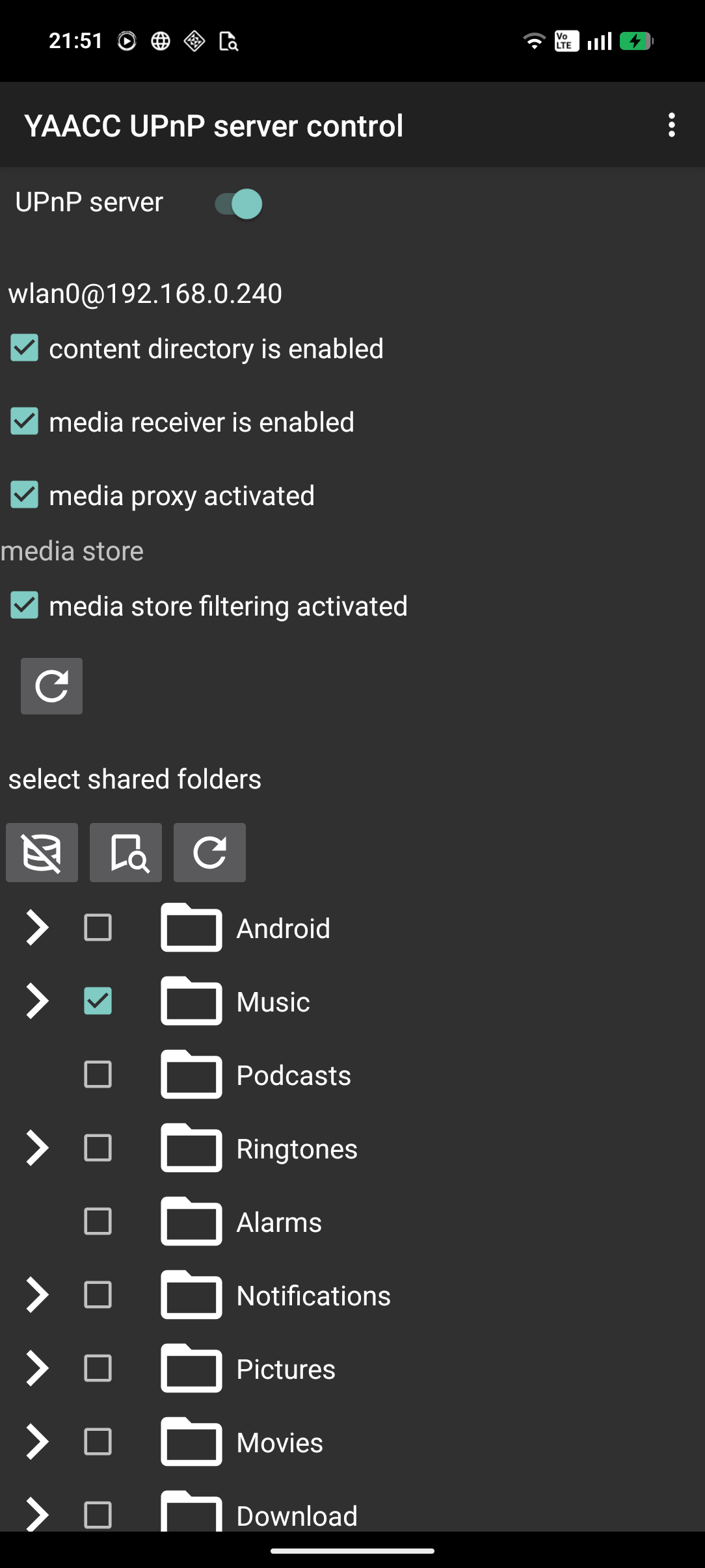Click the refresh button under media store filtering

coord(51,686)
